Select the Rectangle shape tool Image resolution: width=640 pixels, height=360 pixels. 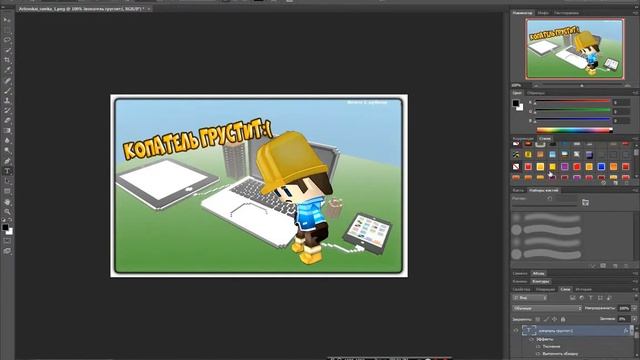coord(7,191)
